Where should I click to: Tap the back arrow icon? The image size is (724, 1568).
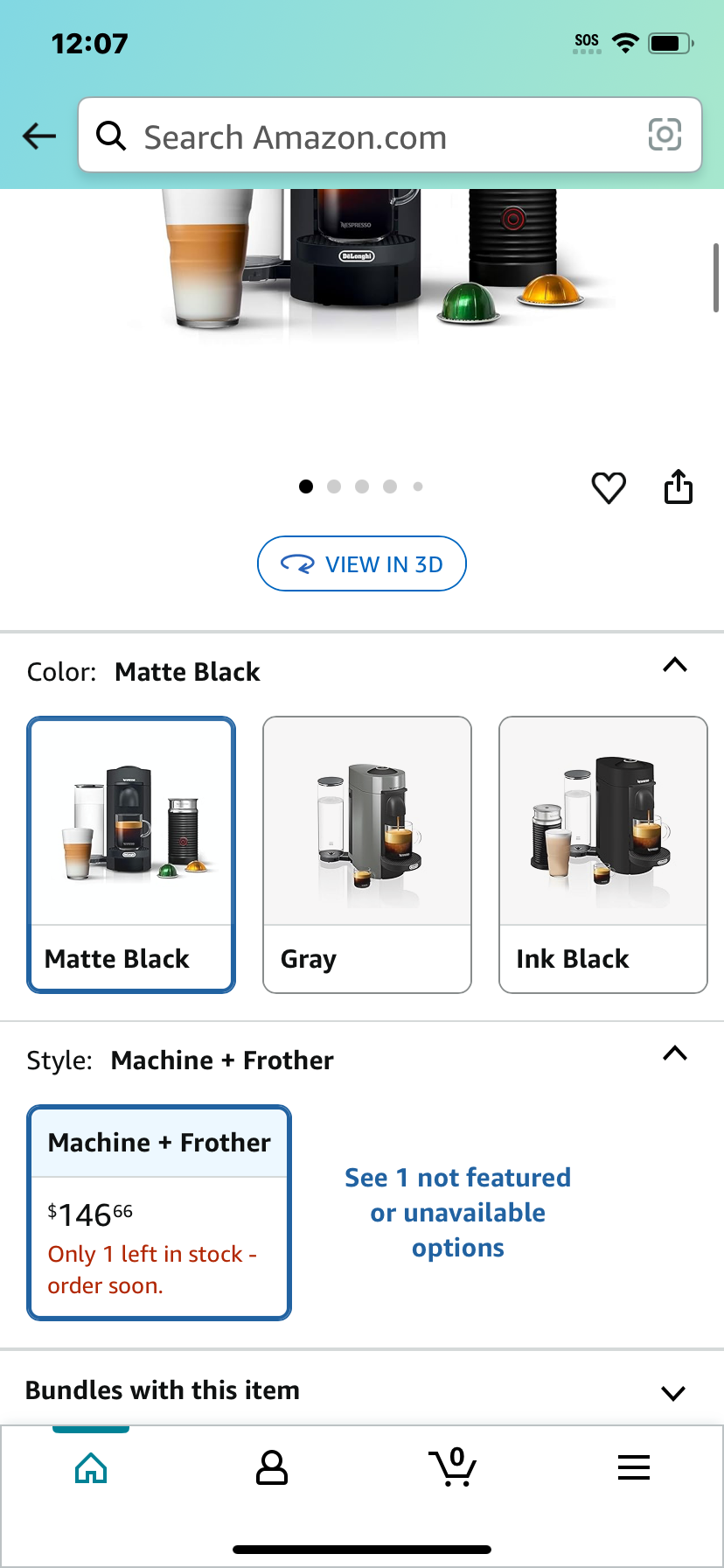click(x=39, y=136)
